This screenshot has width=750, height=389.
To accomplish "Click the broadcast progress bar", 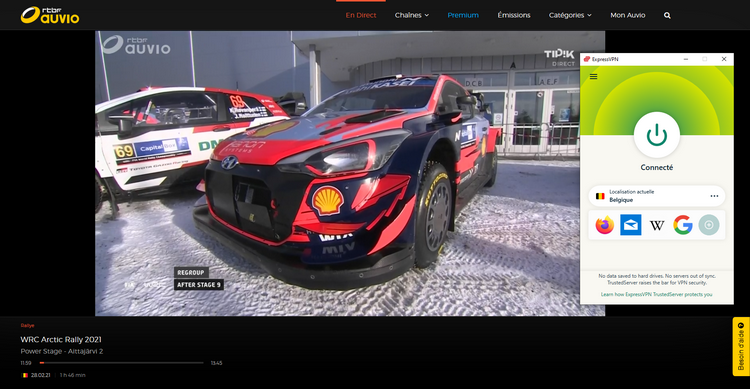I will (121, 363).
